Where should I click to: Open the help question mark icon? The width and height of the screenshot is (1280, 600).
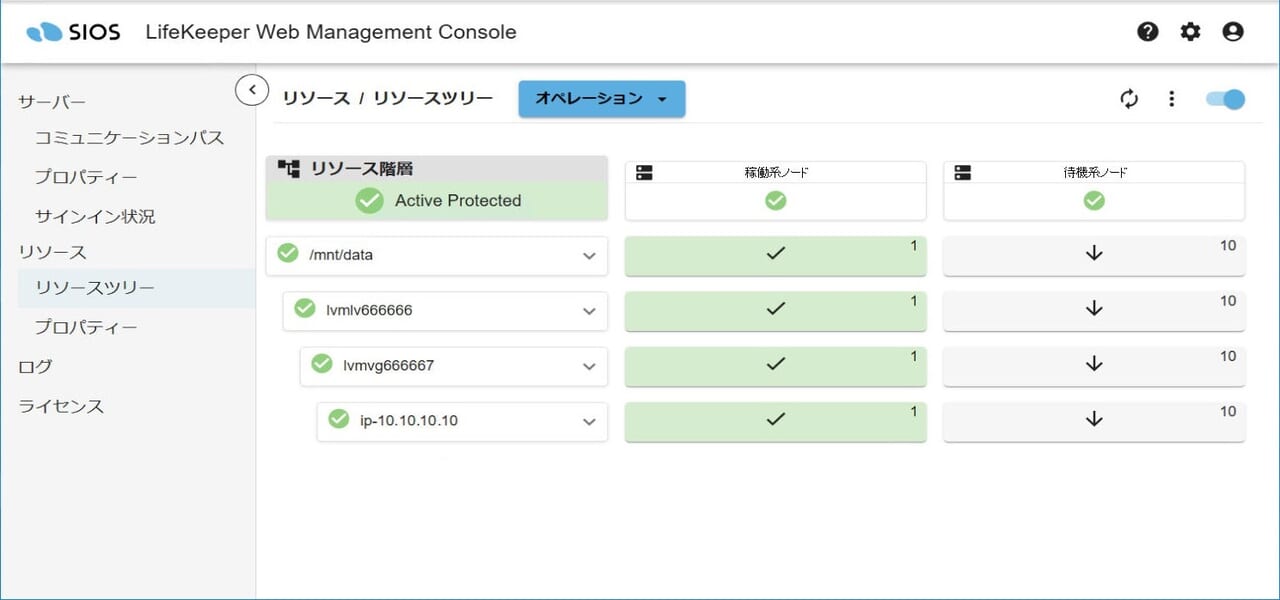click(x=1148, y=32)
